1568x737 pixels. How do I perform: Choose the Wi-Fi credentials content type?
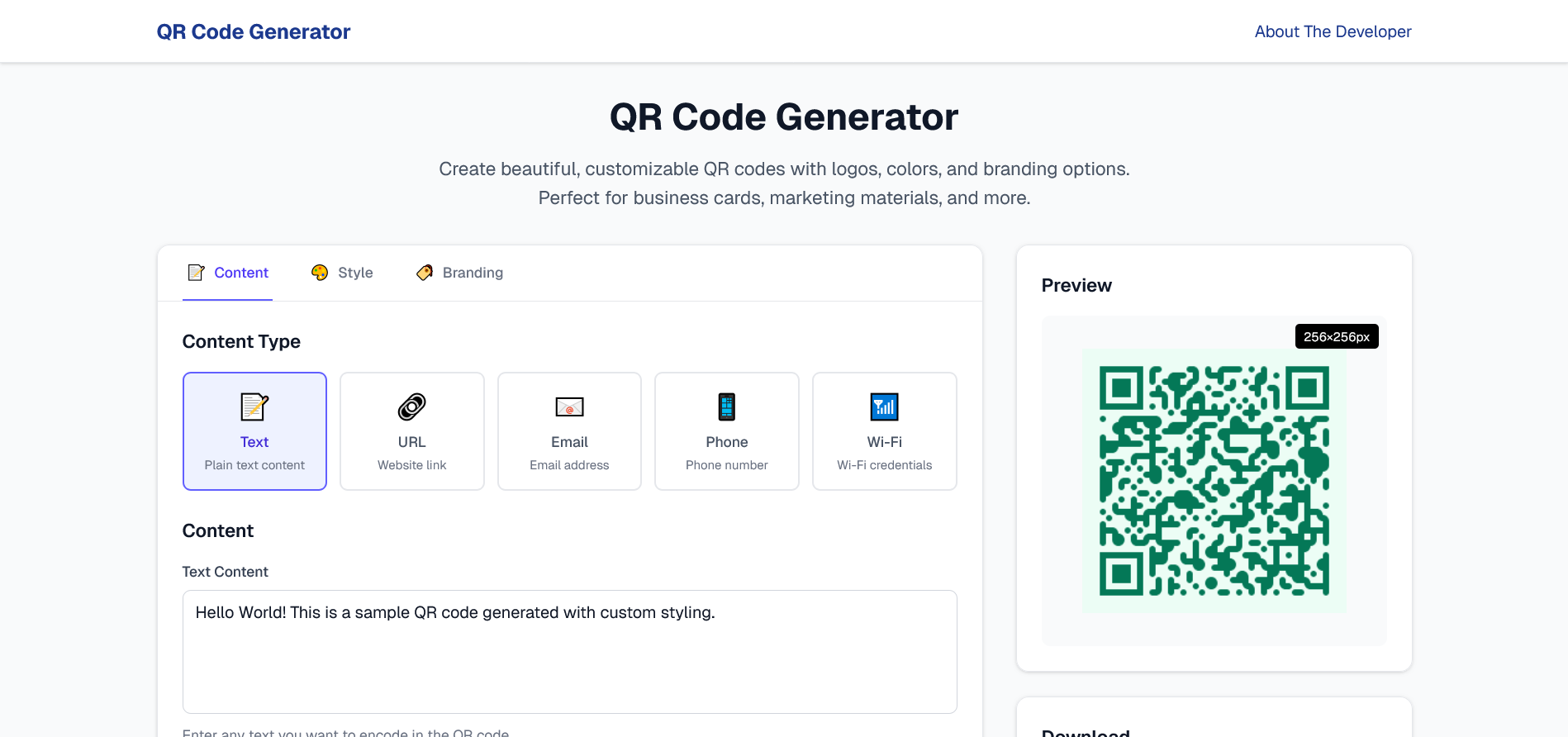click(x=884, y=430)
